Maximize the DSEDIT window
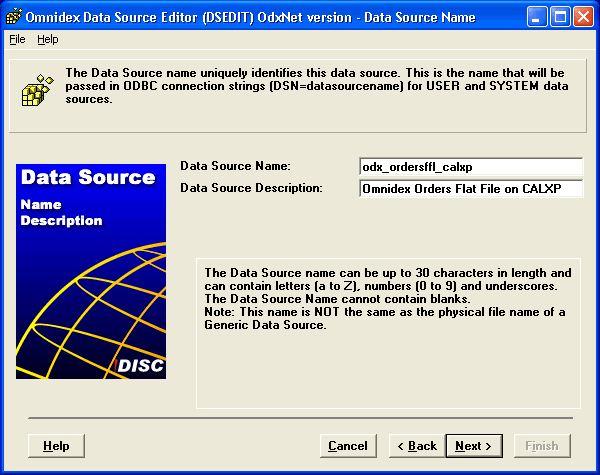Image resolution: width=600 pixels, height=475 pixels. click(x=560, y=17)
